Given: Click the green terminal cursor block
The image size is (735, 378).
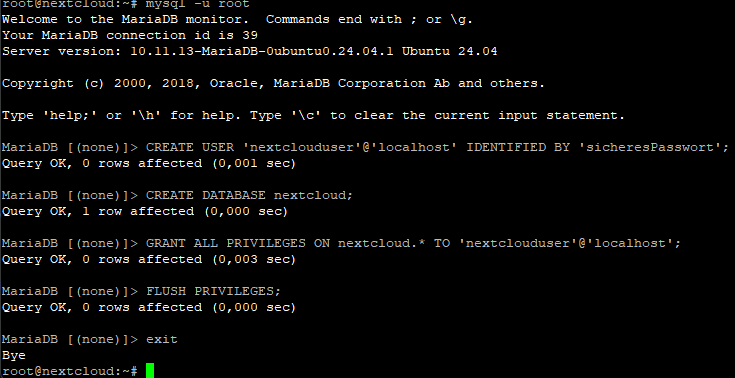Looking at the screenshot, I should click(x=150, y=370).
